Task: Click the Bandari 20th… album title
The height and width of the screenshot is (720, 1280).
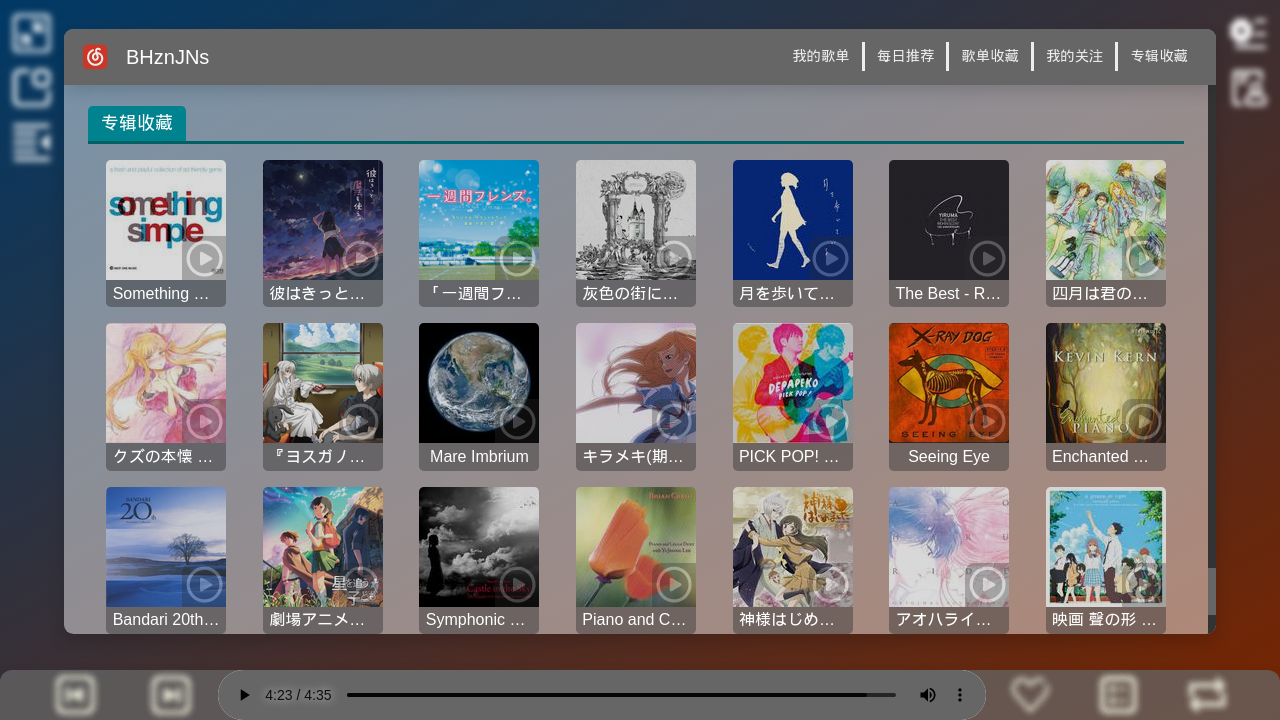Action: (x=166, y=620)
